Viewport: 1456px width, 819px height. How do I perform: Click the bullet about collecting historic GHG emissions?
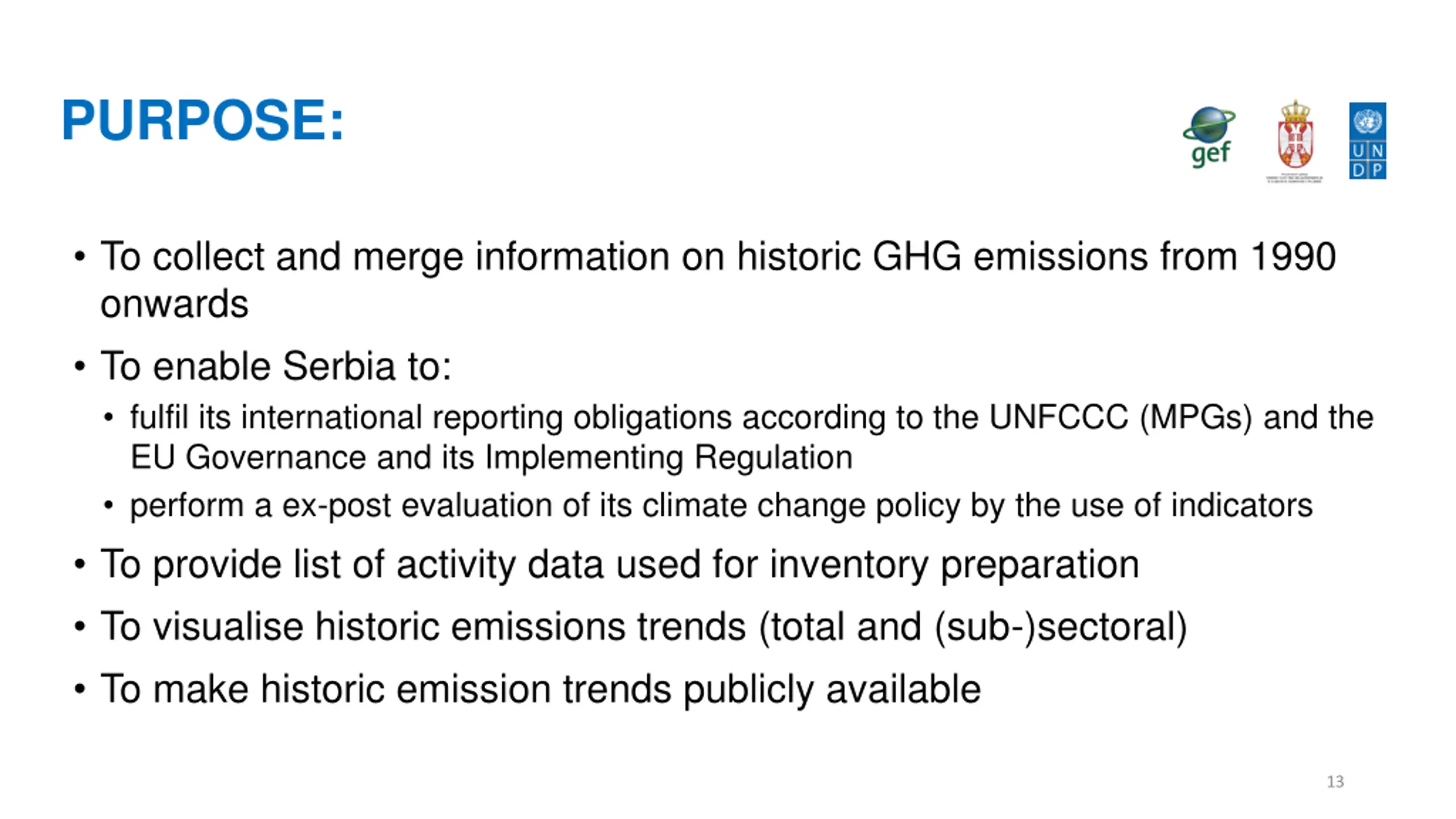click(718, 279)
